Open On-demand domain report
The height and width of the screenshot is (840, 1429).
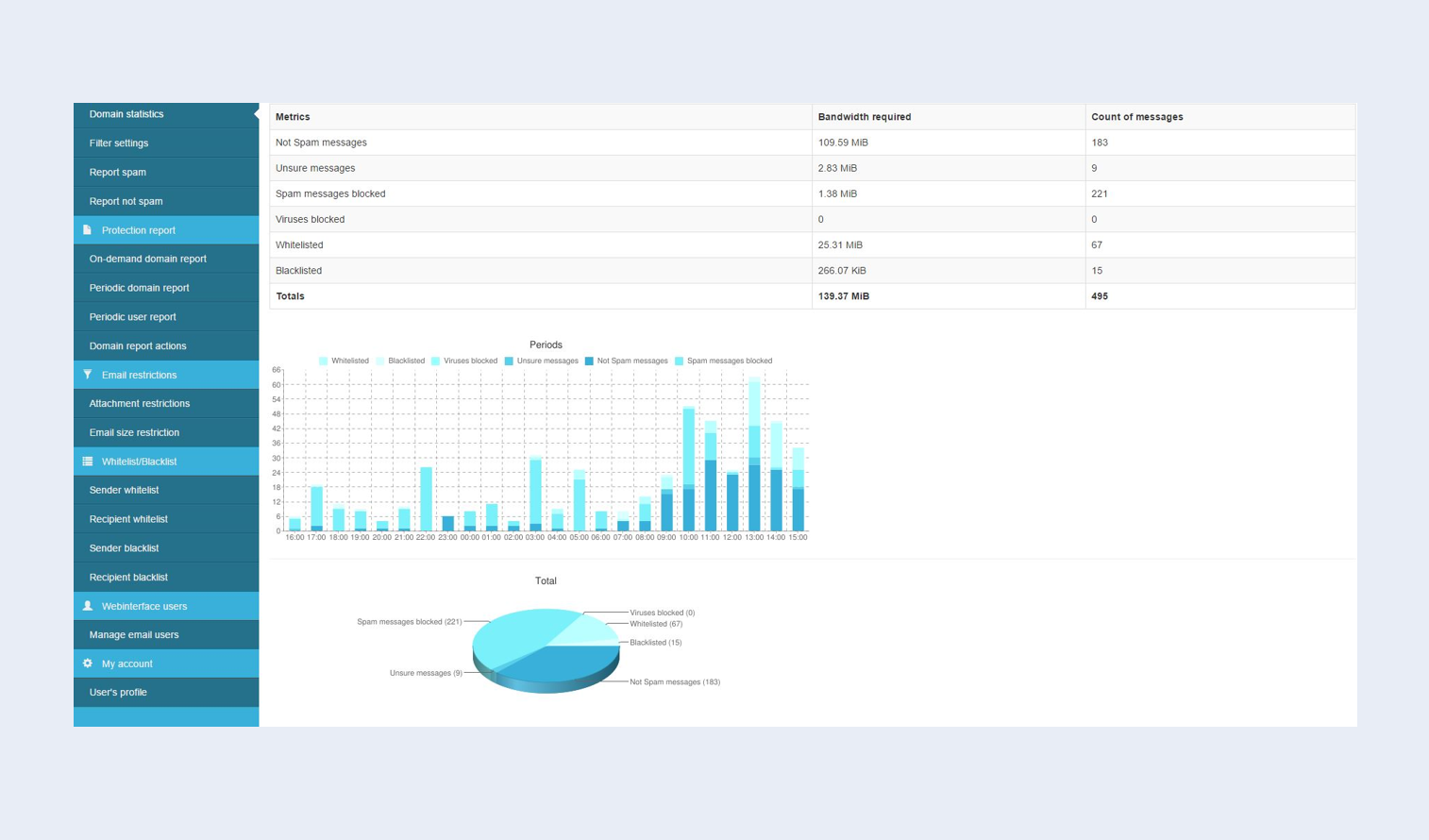[166, 259]
